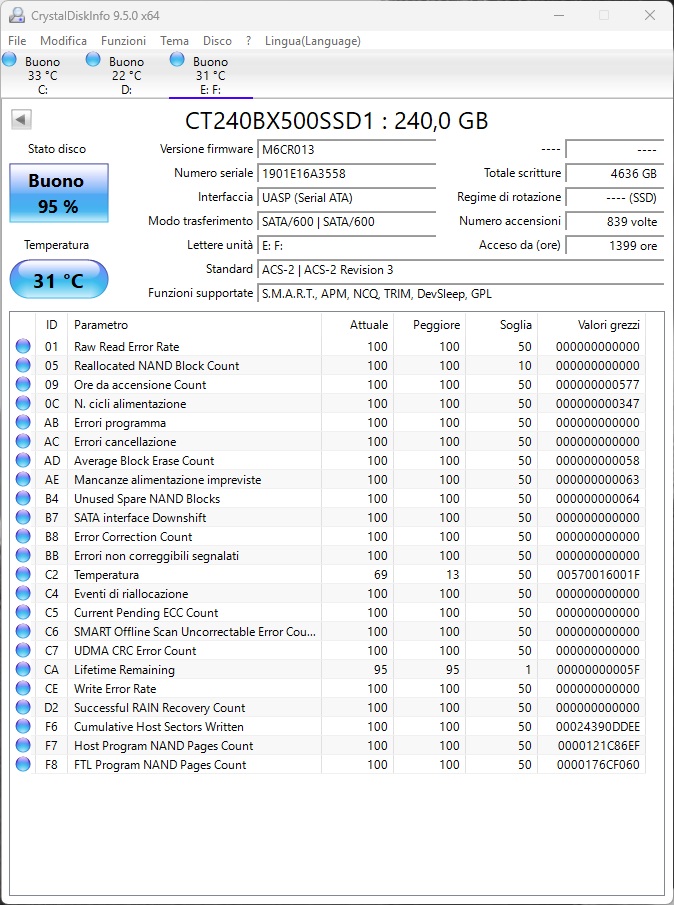Click status circle of Mancanze alimentazione impreviste
Viewport: 674px width, 905px height.
point(23,480)
